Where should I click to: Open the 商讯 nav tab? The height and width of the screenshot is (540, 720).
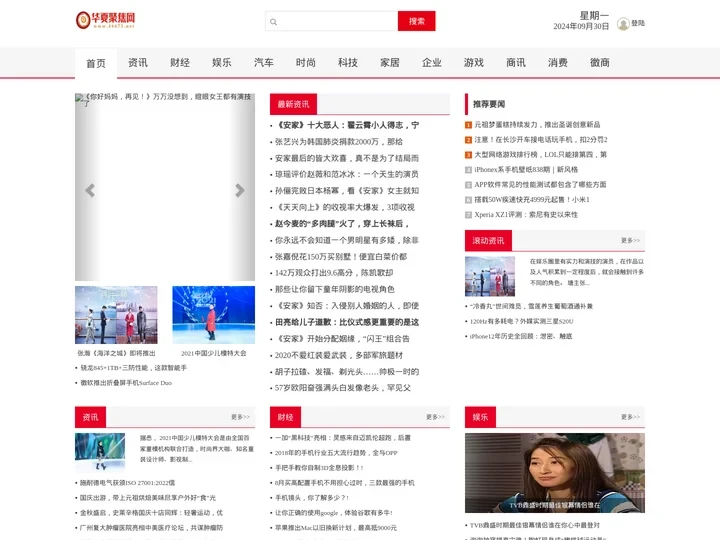click(516, 62)
